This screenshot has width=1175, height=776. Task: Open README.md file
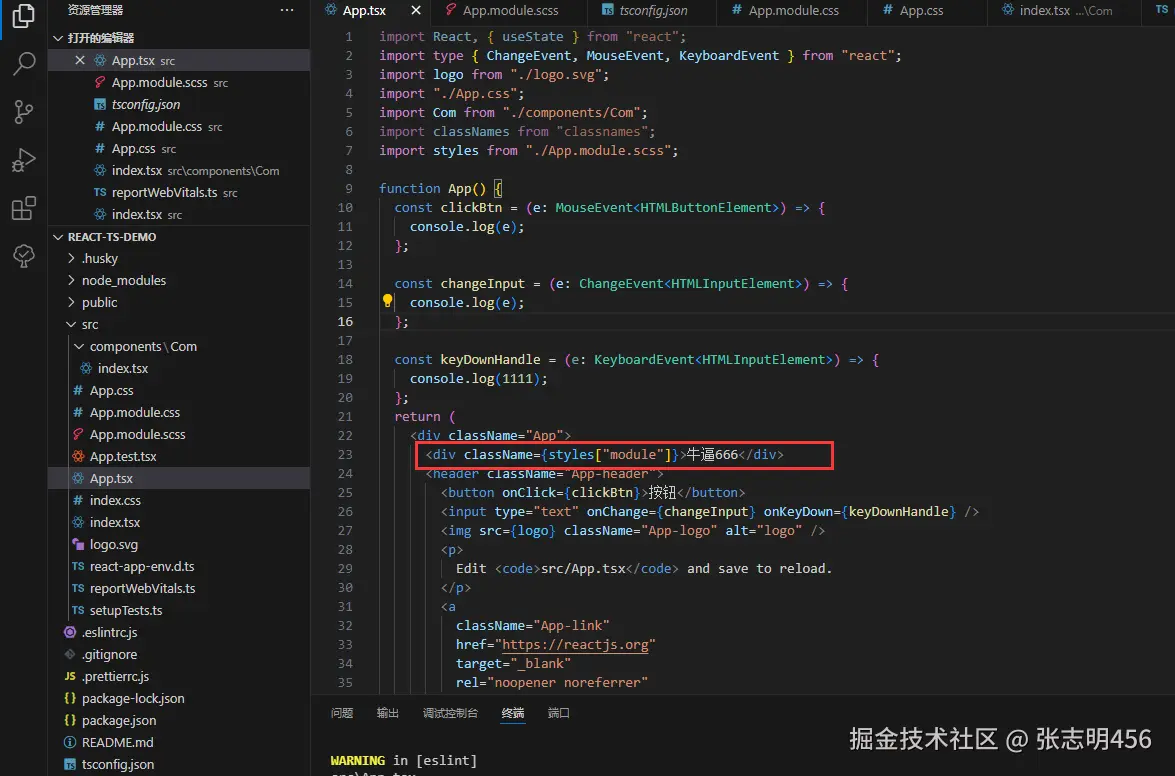pyautogui.click(x=179, y=742)
